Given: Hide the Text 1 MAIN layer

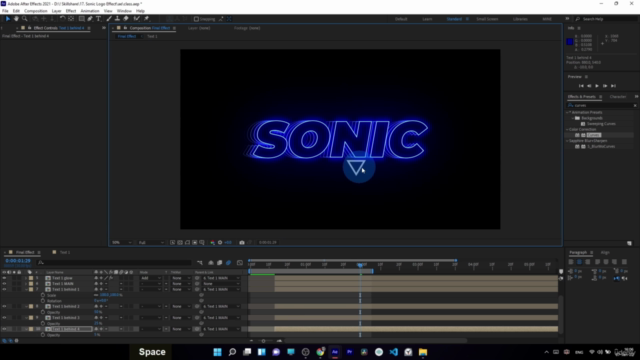Looking at the screenshot, I should point(4,284).
